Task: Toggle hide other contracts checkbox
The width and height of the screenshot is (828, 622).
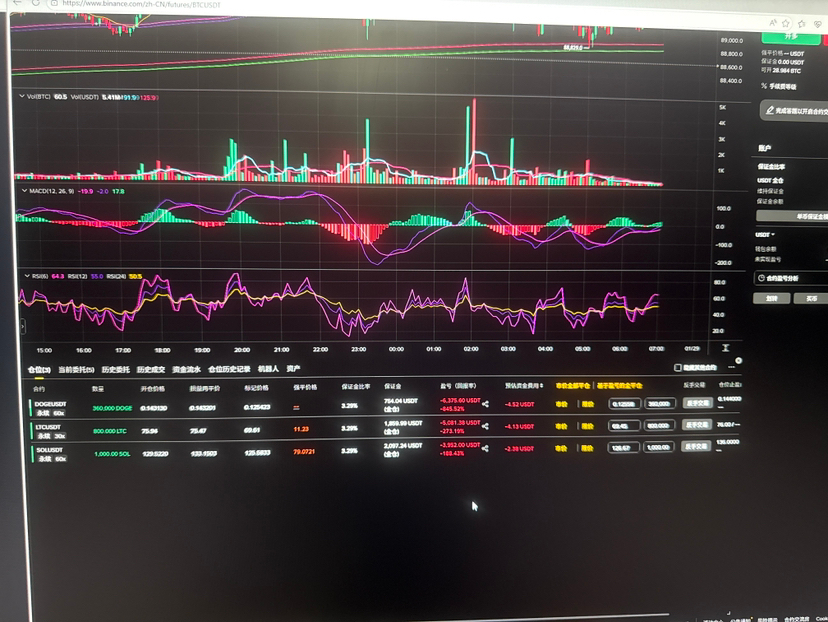Action: (x=678, y=367)
